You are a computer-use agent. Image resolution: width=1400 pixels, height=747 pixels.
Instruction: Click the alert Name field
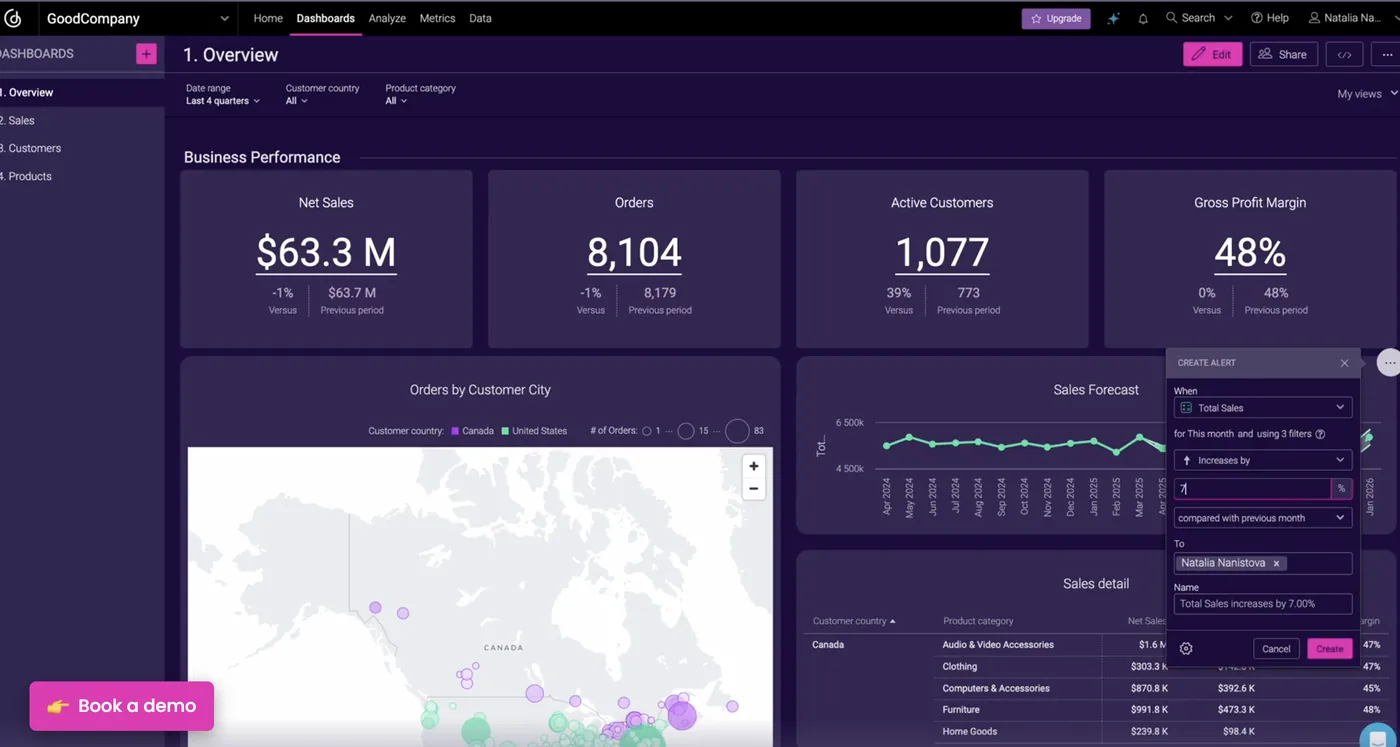click(1263, 604)
